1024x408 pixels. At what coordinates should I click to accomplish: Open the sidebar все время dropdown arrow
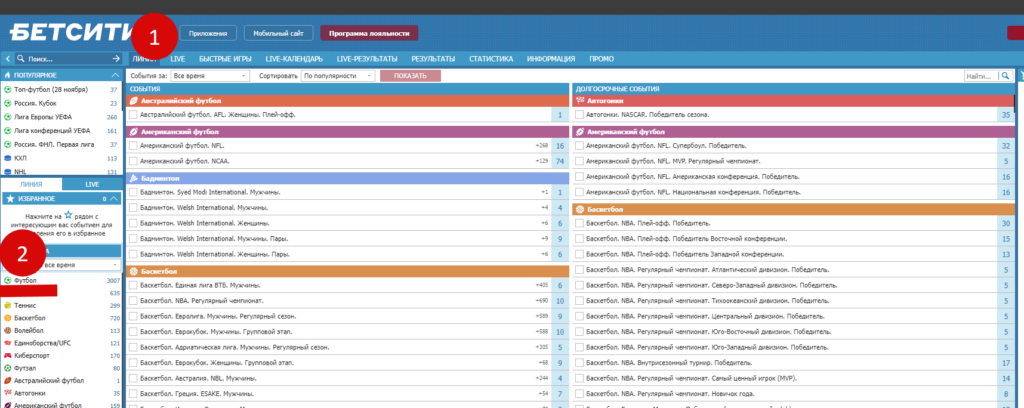pyautogui.click(x=116, y=265)
